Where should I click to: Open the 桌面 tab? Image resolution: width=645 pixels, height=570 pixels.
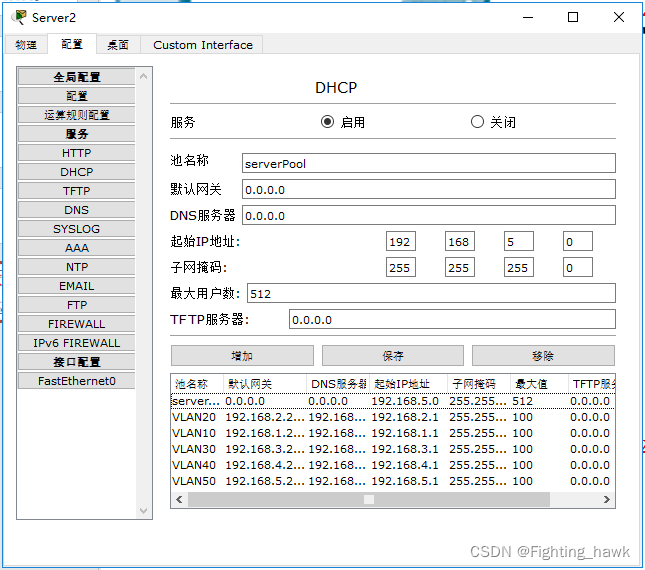click(x=118, y=45)
